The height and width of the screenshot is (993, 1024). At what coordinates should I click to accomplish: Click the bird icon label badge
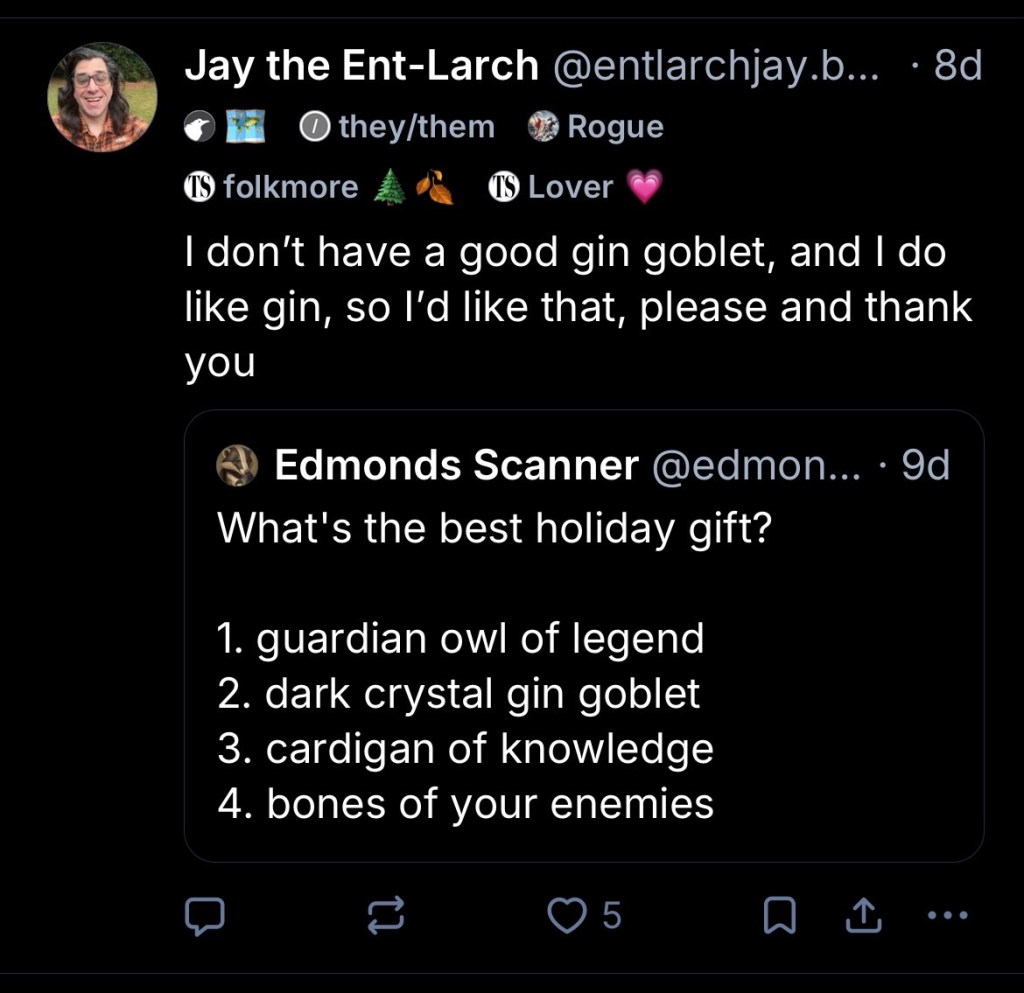198,127
